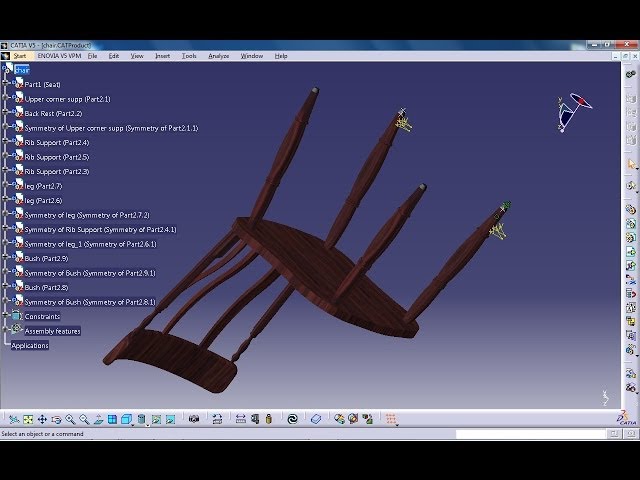Viewport: 640px width, 480px height.
Task: Click the black swirl icon in bottom toolbar
Action: pos(292,419)
